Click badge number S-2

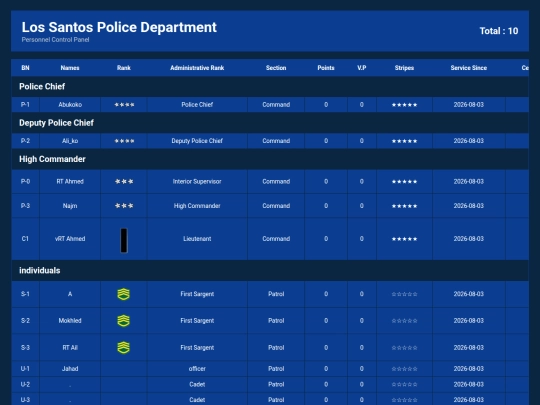click(x=25, y=321)
